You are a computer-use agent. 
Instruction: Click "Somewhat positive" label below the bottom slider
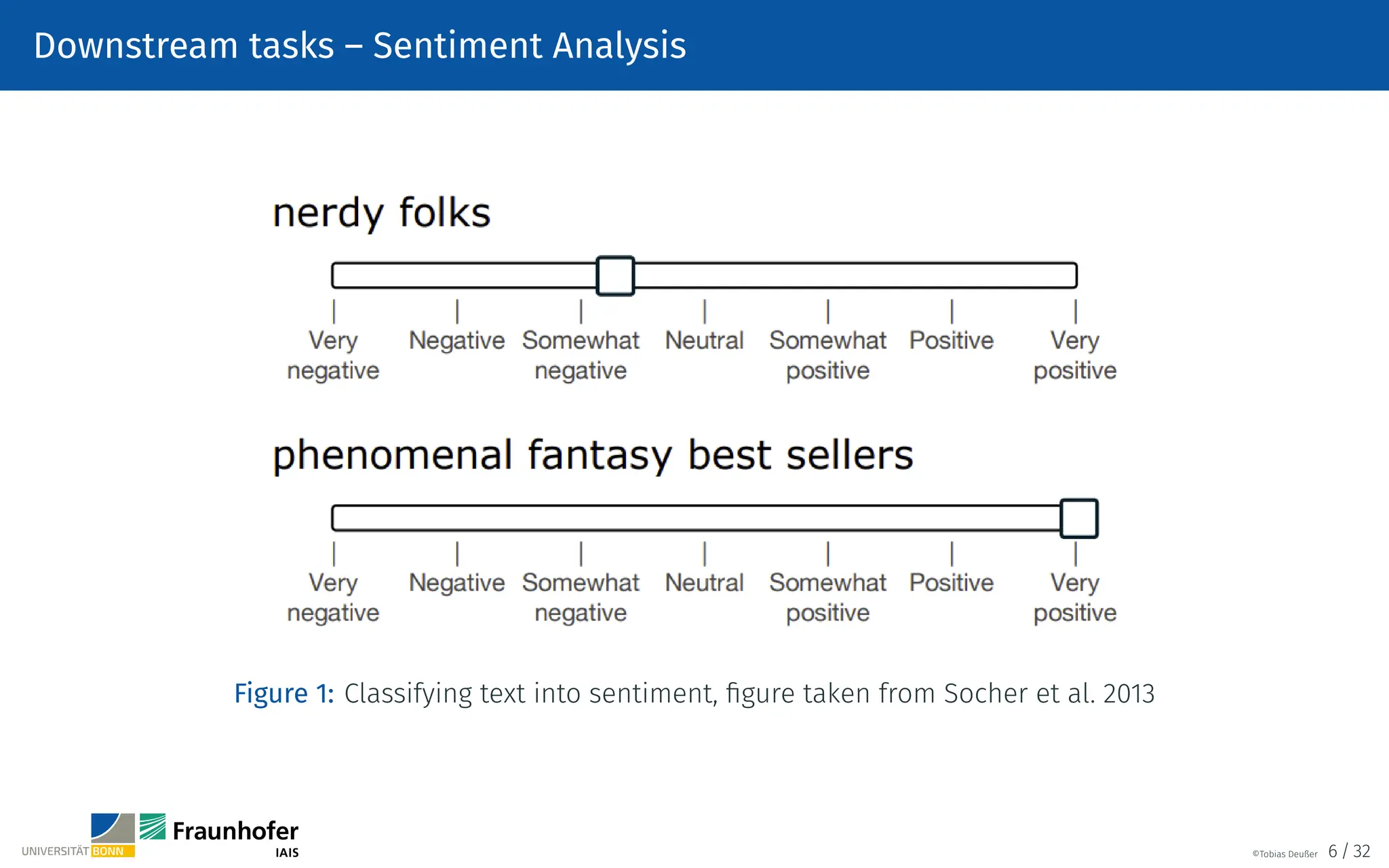point(827,597)
